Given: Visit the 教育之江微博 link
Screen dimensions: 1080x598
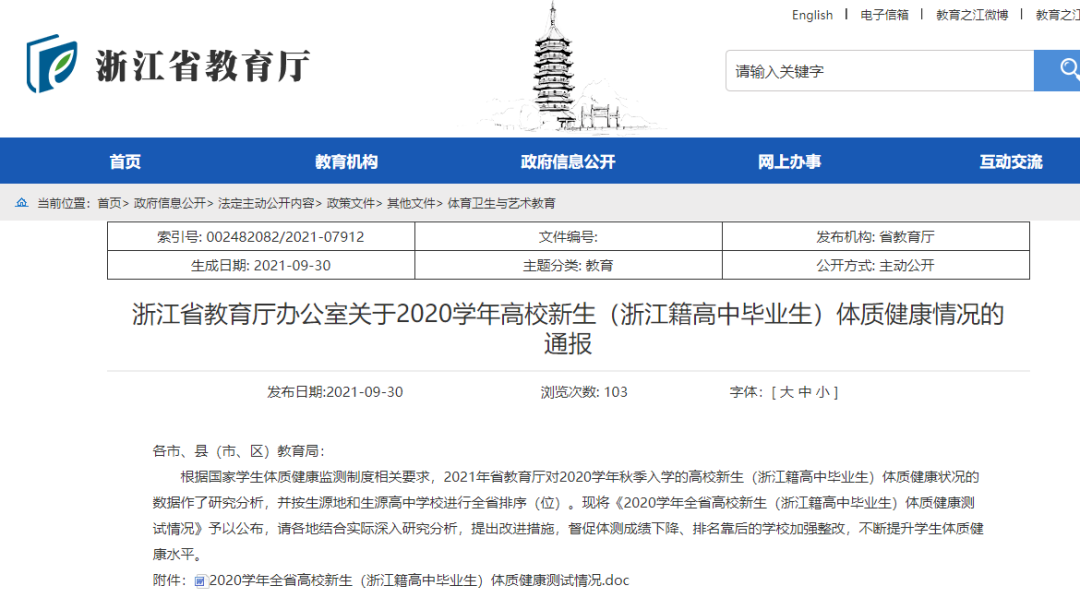Looking at the screenshot, I should point(971,15).
